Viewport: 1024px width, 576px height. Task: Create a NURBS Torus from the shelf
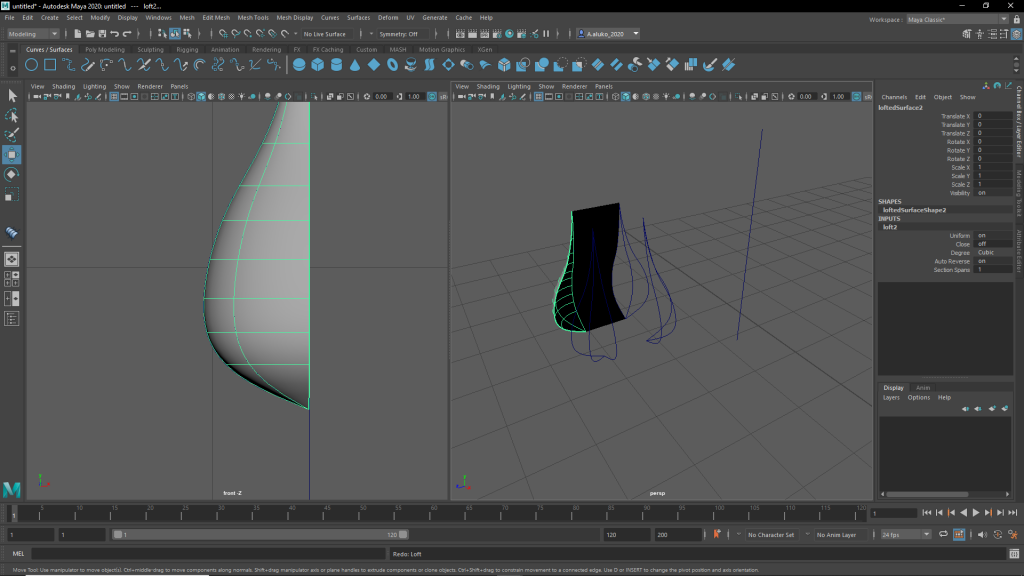[x=392, y=65]
